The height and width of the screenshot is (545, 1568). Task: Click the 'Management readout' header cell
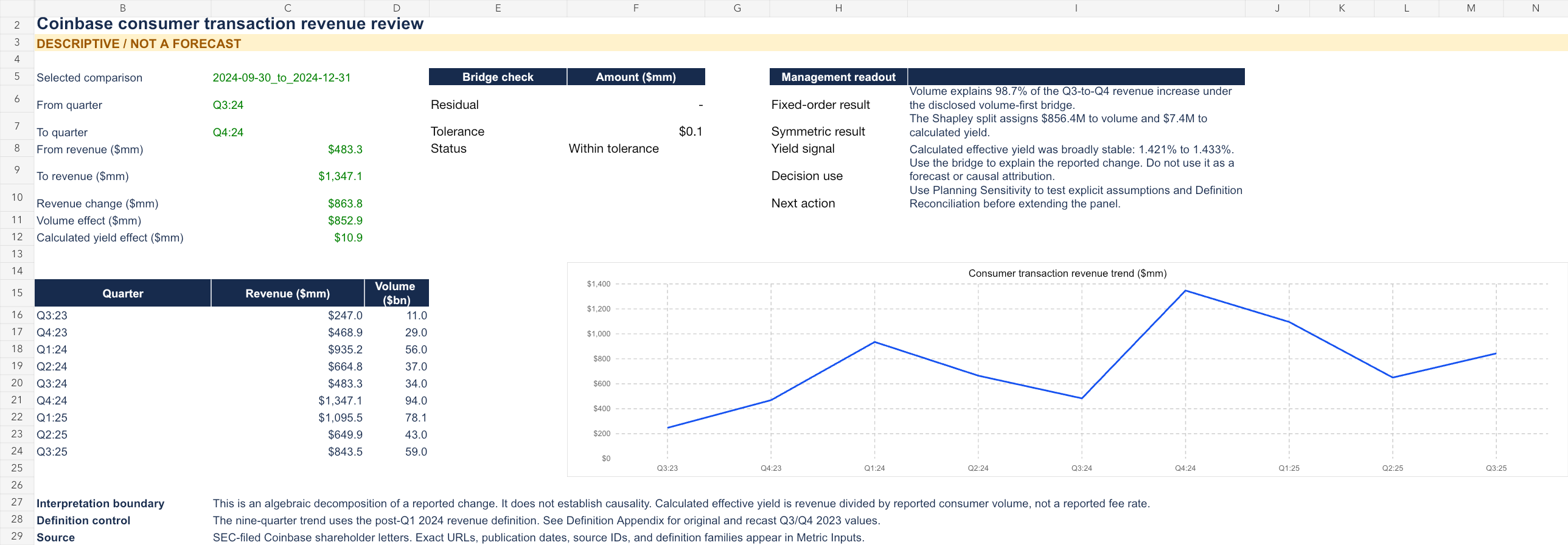coord(838,77)
